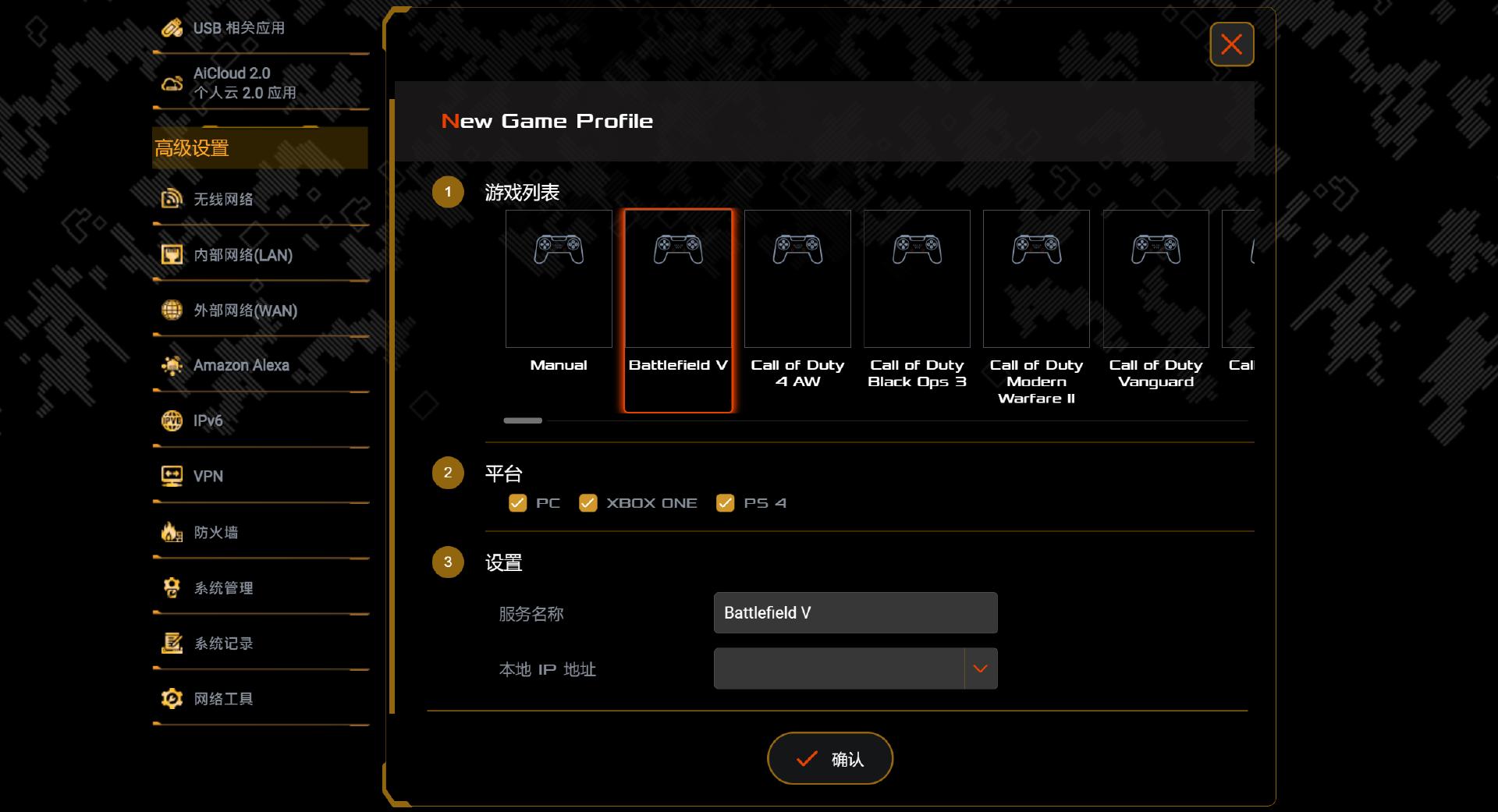
Task: Click the 网络工具 network tools gear icon
Action: pos(171,699)
